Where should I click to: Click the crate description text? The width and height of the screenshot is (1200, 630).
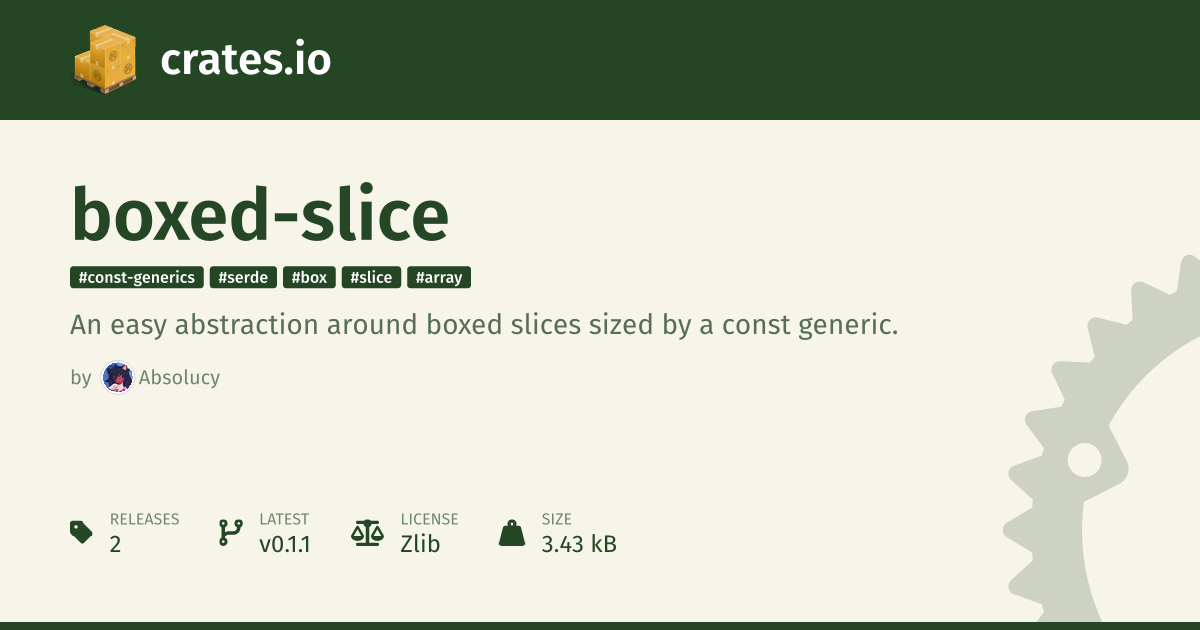(484, 325)
